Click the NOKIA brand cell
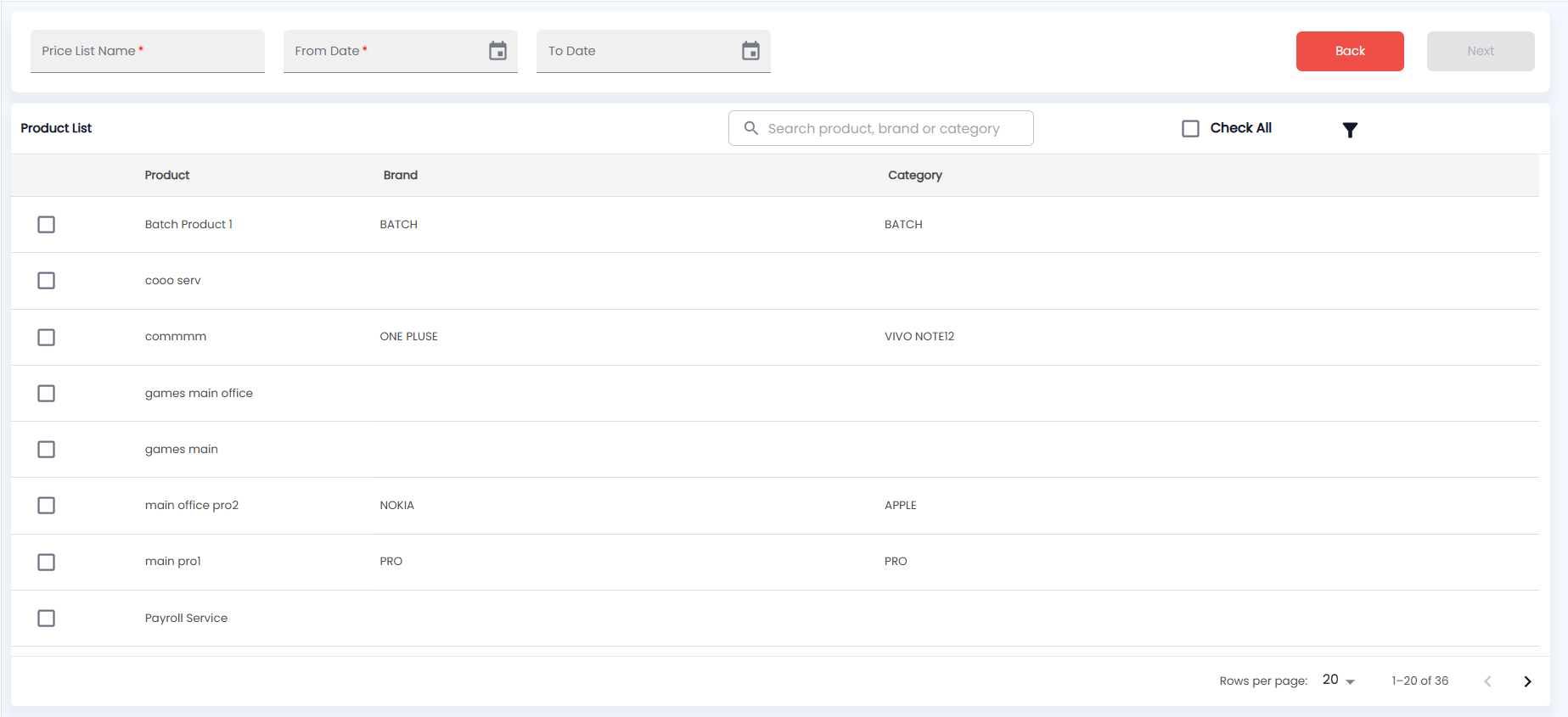This screenshot has height=717, width=1568. (x=397, y=505)
